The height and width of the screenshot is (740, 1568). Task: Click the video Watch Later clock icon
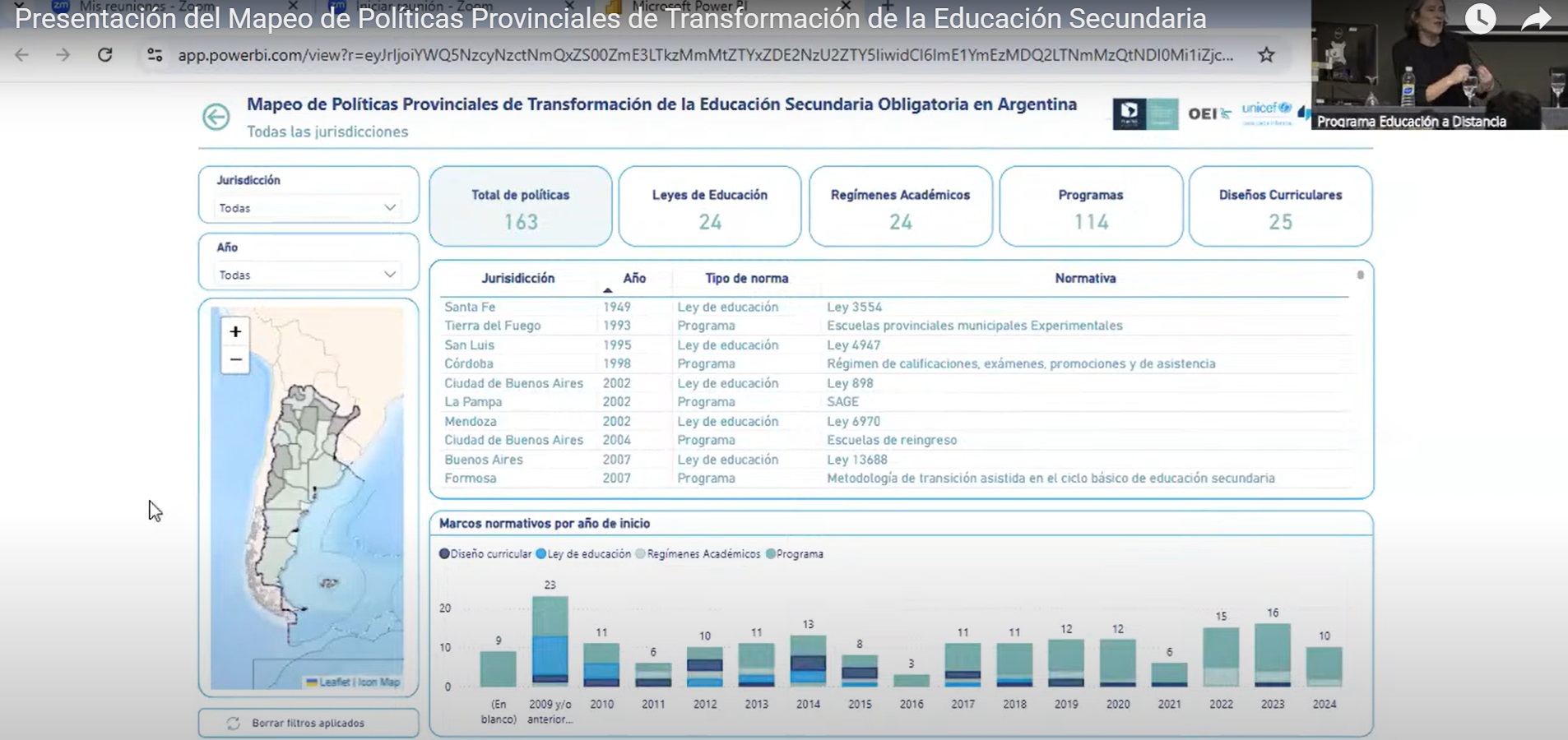coord(1480,18)
